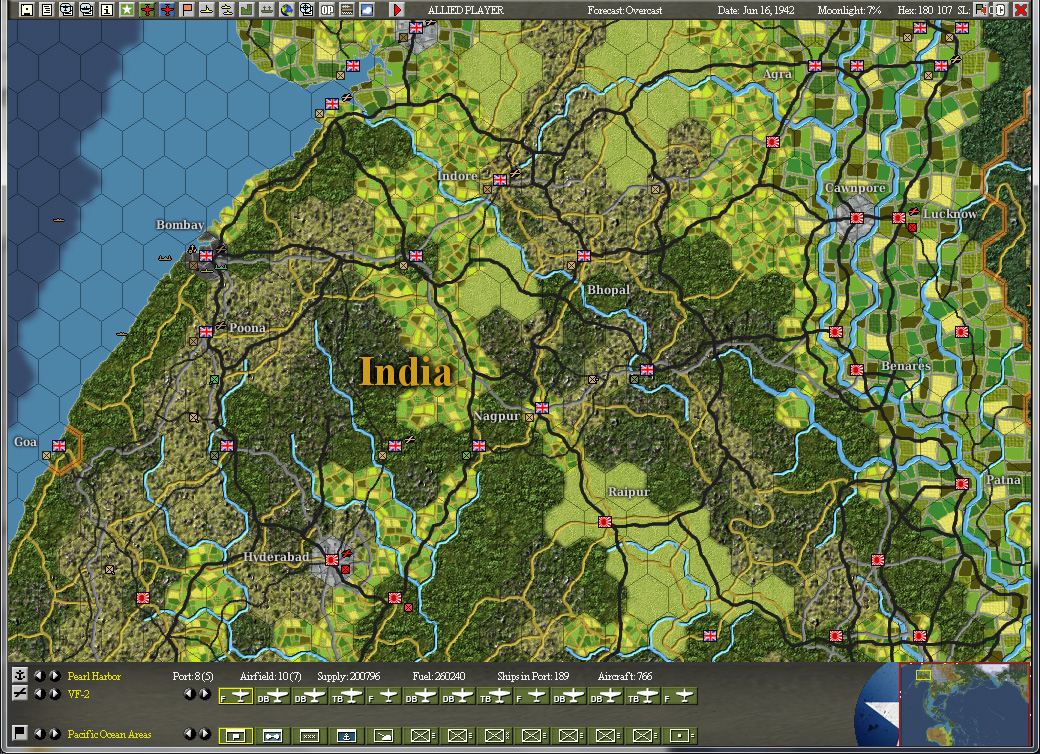Open the information 'i' icon
Screen dimensions: 1040x754
pos(106,9)
